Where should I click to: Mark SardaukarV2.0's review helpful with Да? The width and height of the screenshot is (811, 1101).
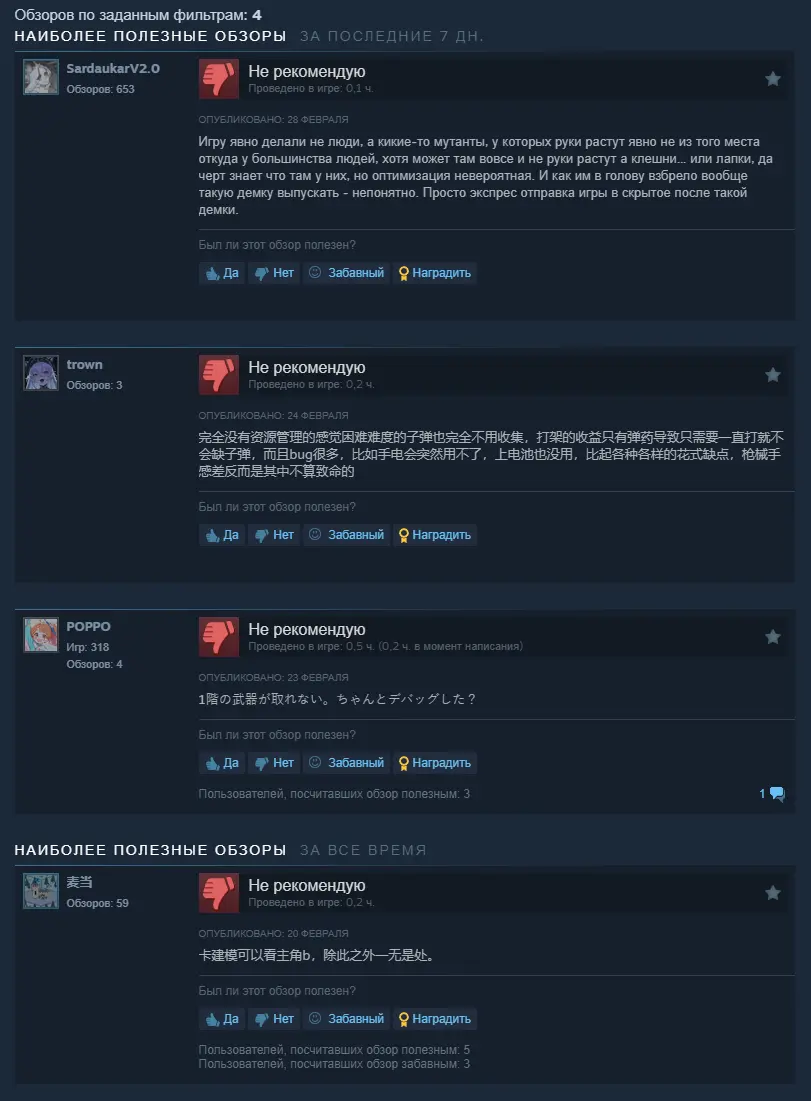coord(222,272)
